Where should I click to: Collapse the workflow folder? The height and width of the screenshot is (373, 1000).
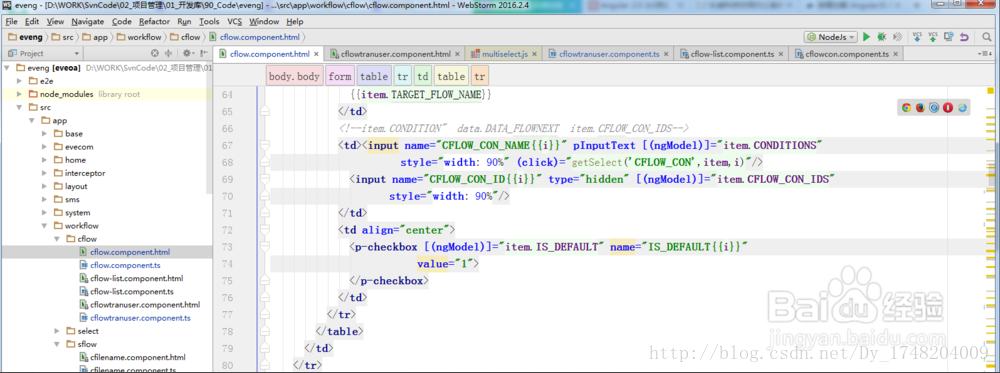pos(45,226)
